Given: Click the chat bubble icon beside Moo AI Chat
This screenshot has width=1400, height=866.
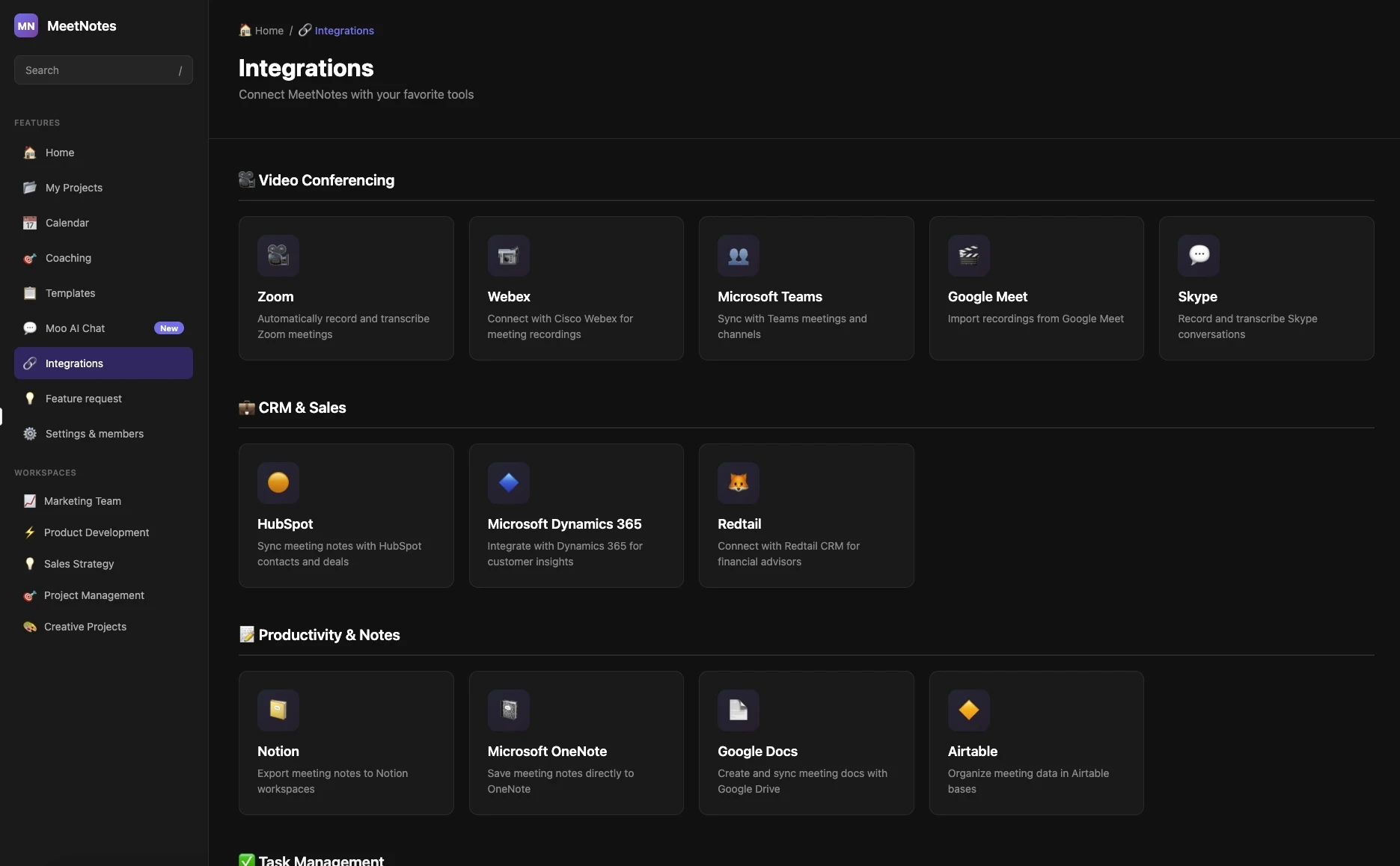Looking at the screenshot, I should (x=30, y=328).
